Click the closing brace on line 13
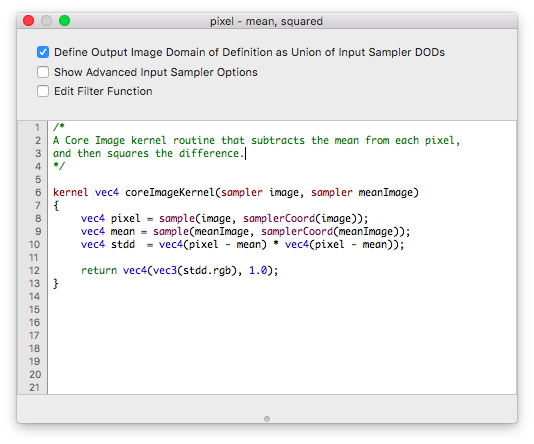The image size is (534, 444). point(56,283)
